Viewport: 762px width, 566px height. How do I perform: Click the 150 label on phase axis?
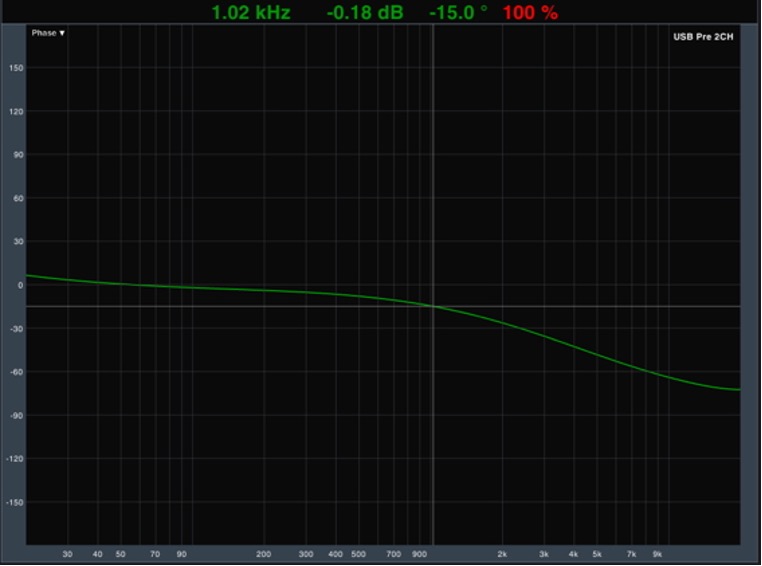tap(17, 68)
